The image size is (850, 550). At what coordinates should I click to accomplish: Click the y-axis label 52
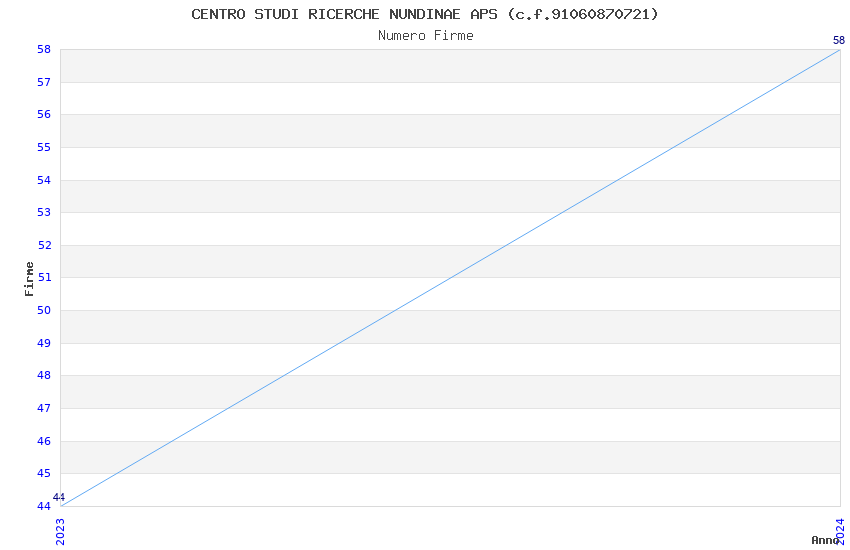(44, 245)
